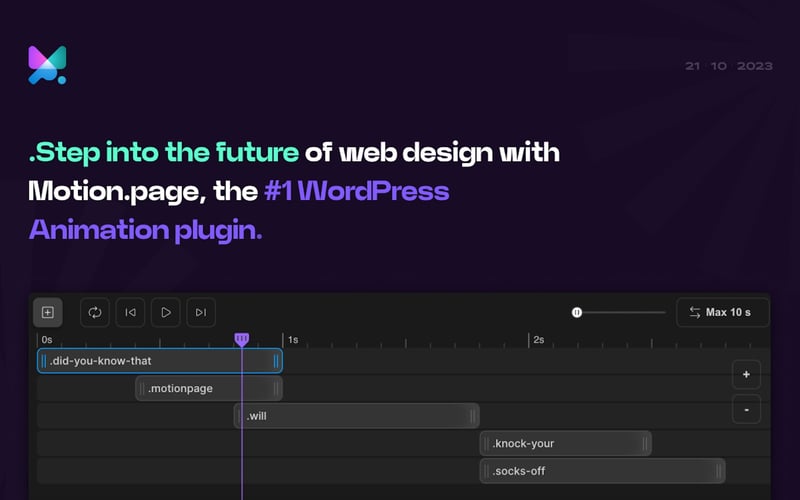Click the plus zoom-in button
Image resolution: width=800 pixels, height=500 pixels.
[746, 374]
